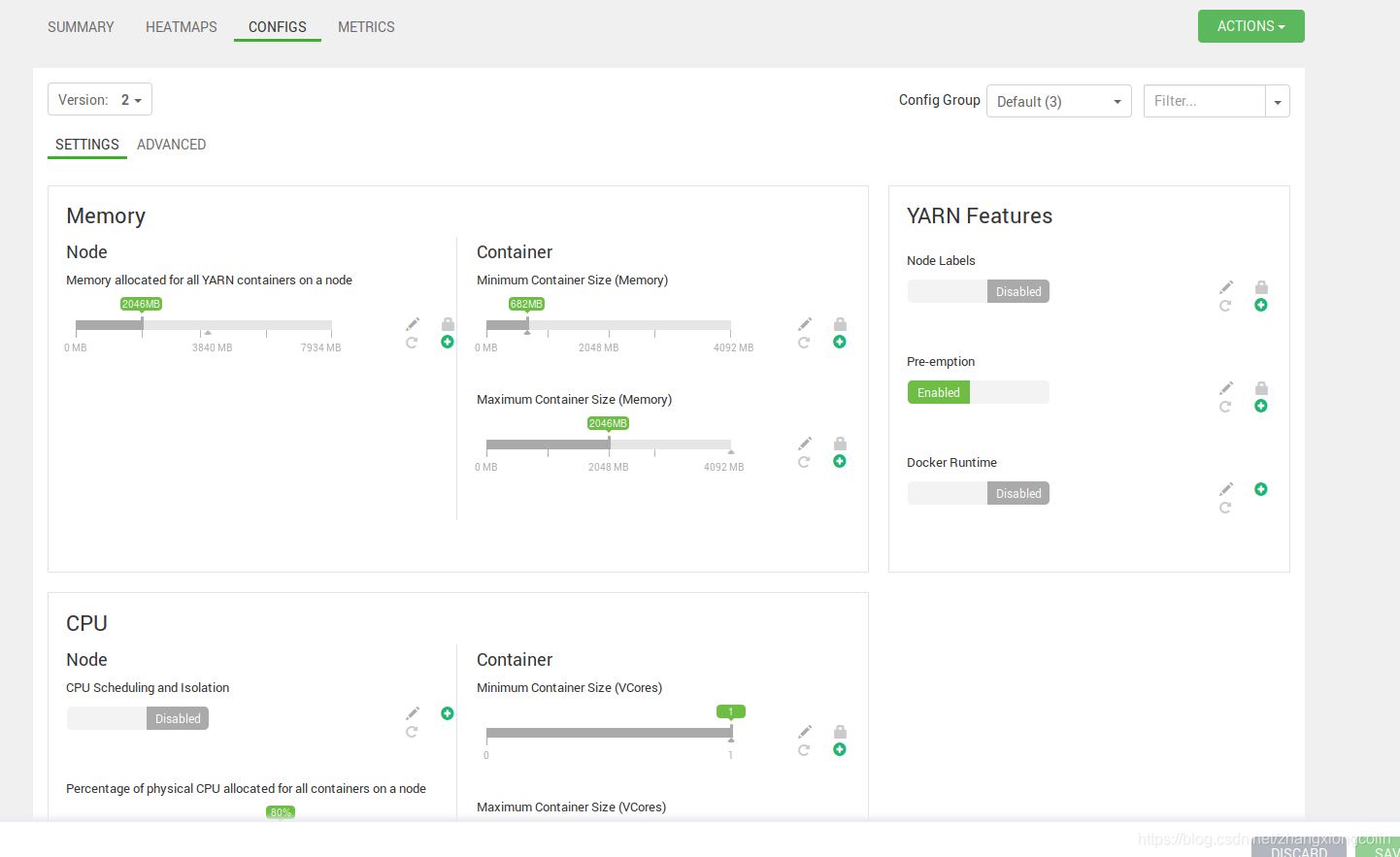
Task: Toggle the Docker Runtime switch
Action: tap(979, 493)
